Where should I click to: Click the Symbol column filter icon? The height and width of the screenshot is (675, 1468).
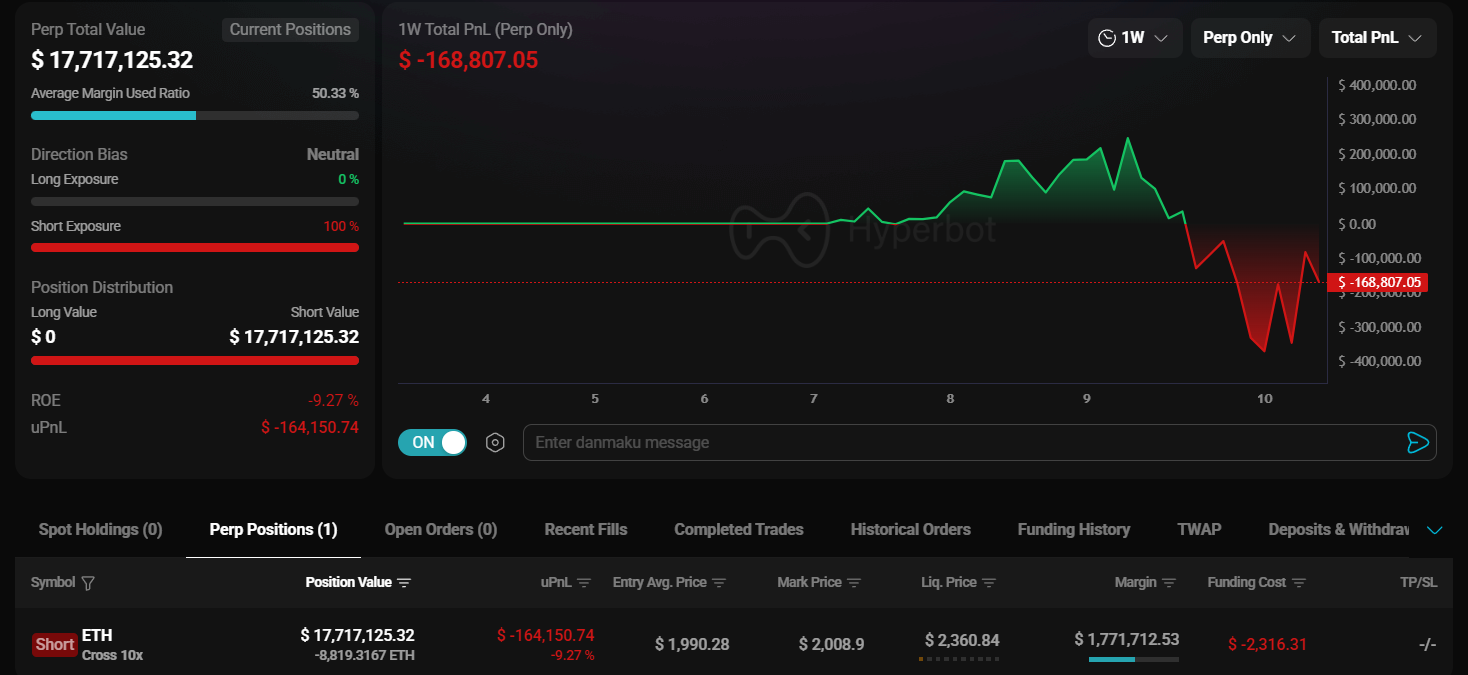(88, 583)
